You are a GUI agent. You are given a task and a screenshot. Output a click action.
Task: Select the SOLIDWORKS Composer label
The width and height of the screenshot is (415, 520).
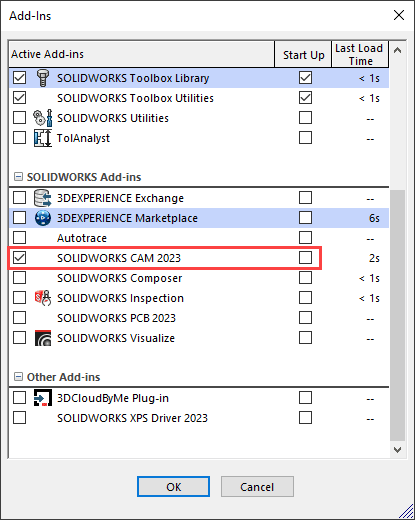click(x=120, y=278)
